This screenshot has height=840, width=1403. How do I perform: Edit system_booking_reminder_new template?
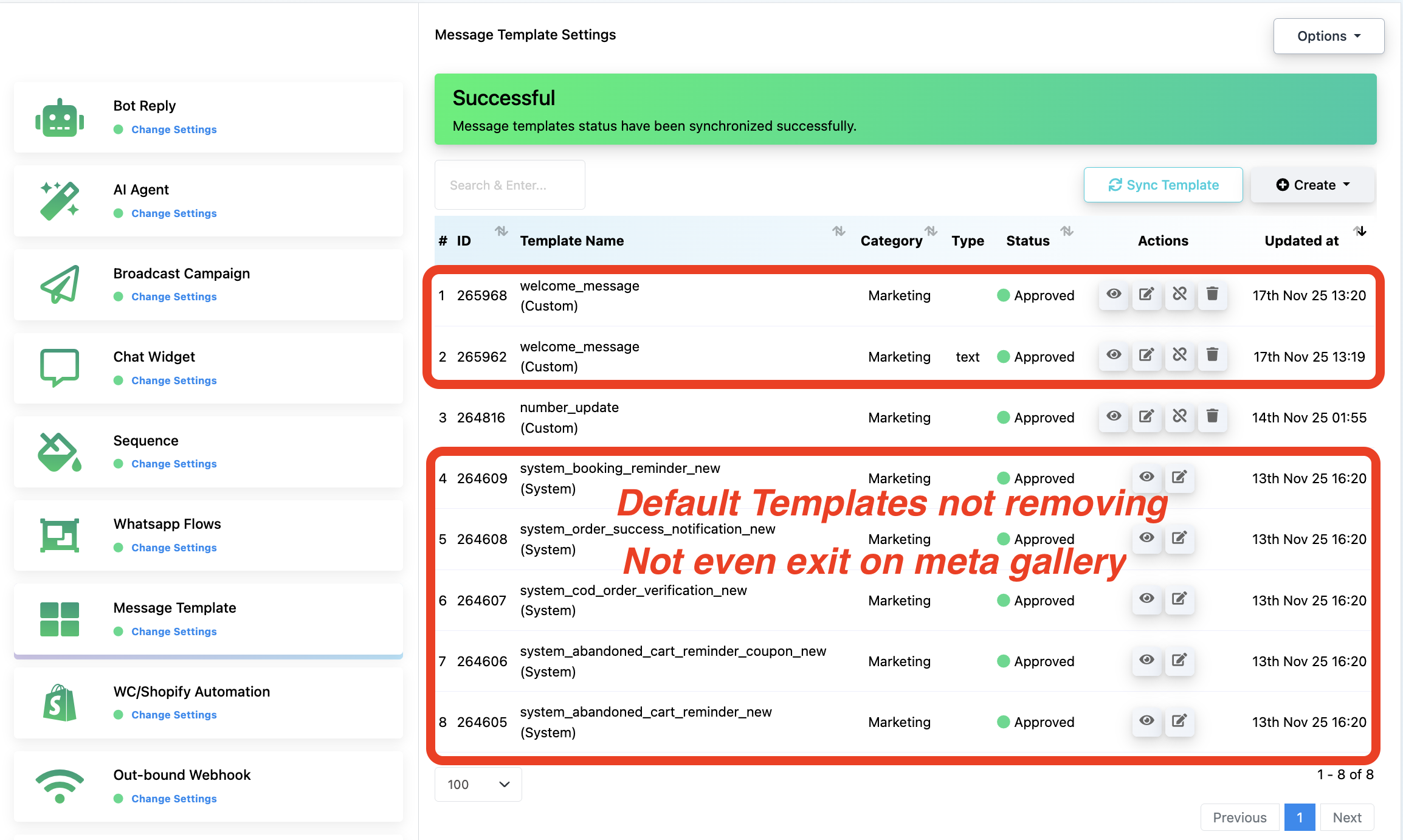tap(1179, 478)
